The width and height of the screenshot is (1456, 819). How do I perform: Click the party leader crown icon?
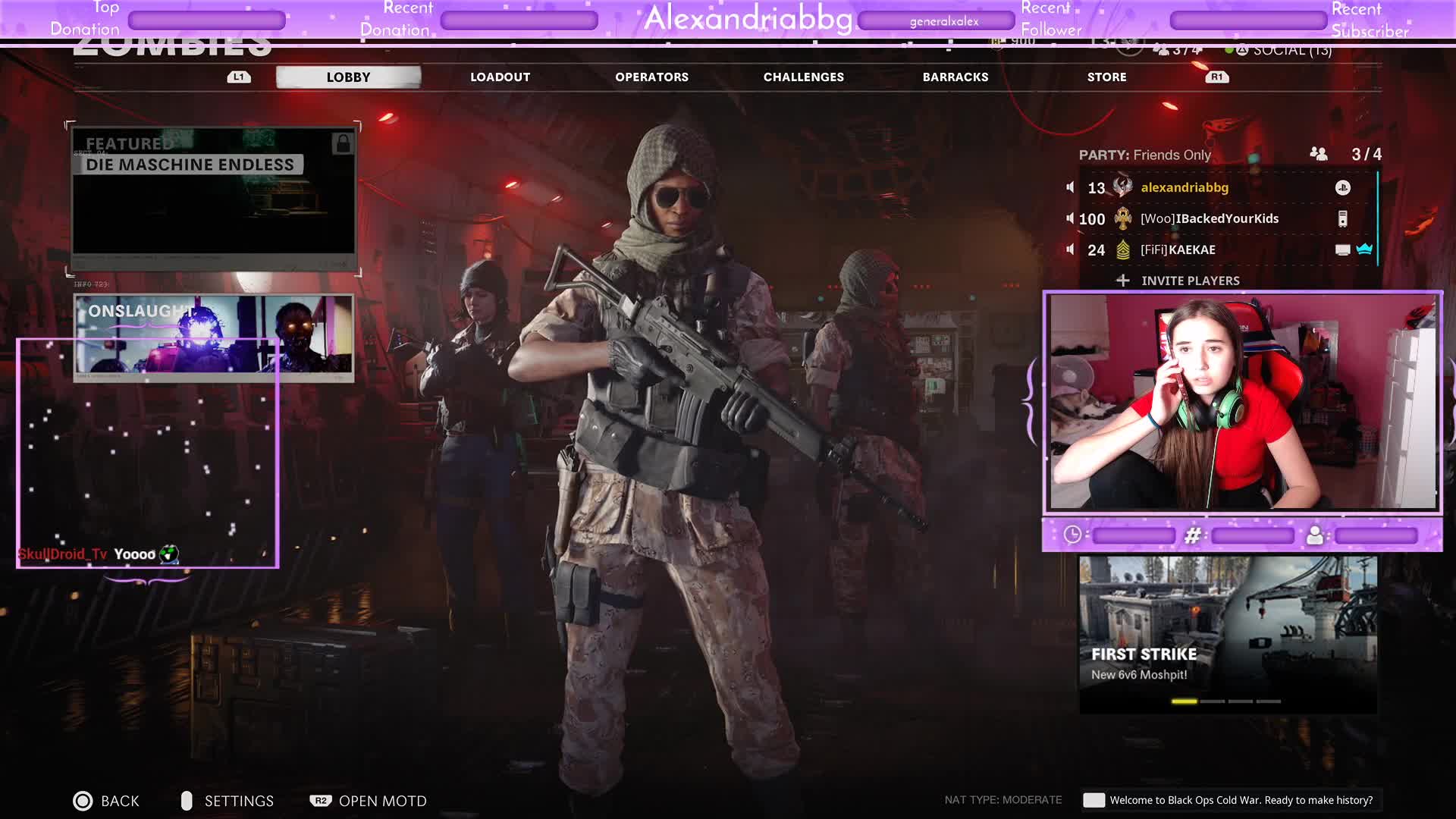tap(1364, 249)
